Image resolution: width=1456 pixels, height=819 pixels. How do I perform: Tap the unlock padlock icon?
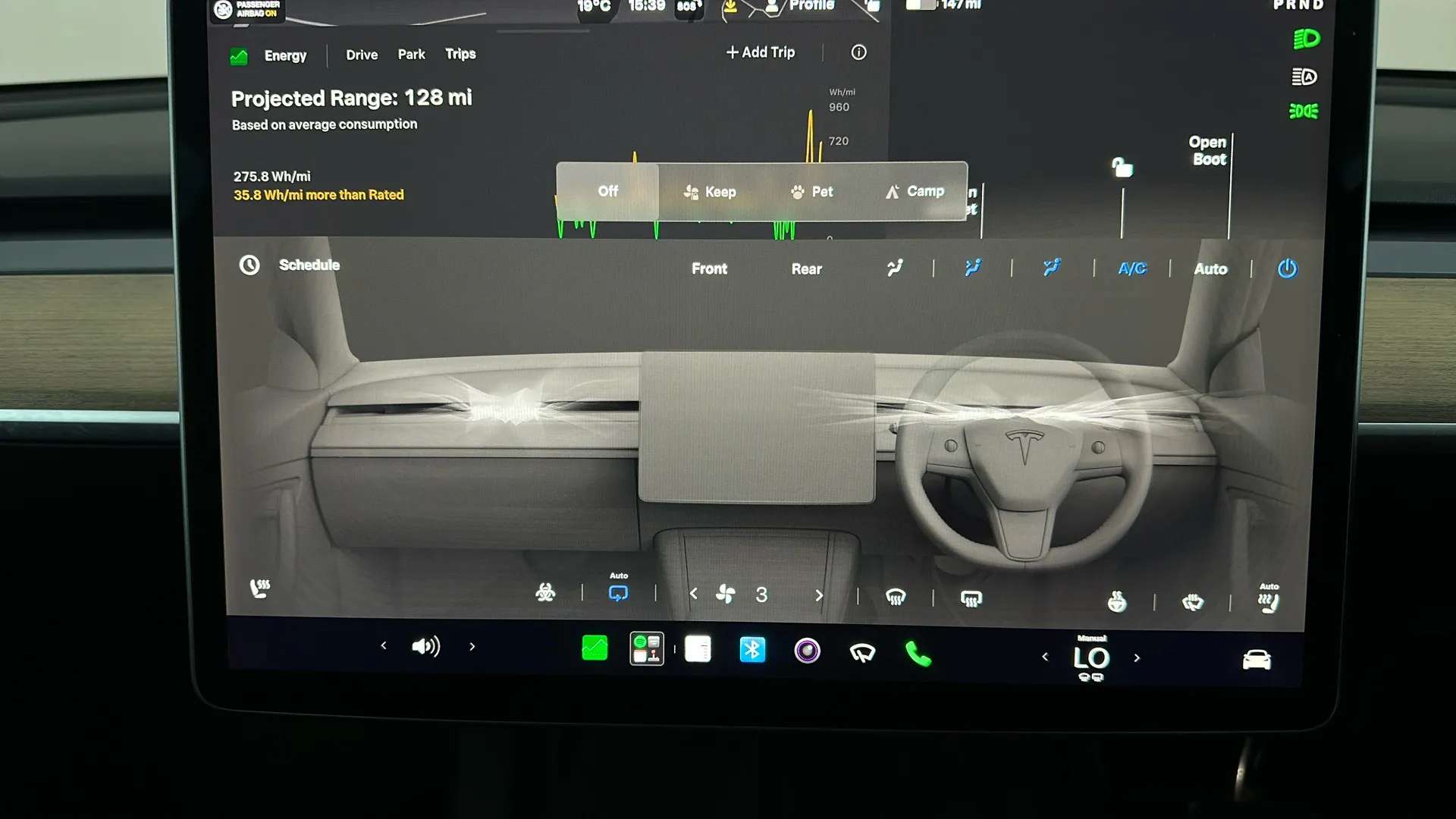point(1122,168)
